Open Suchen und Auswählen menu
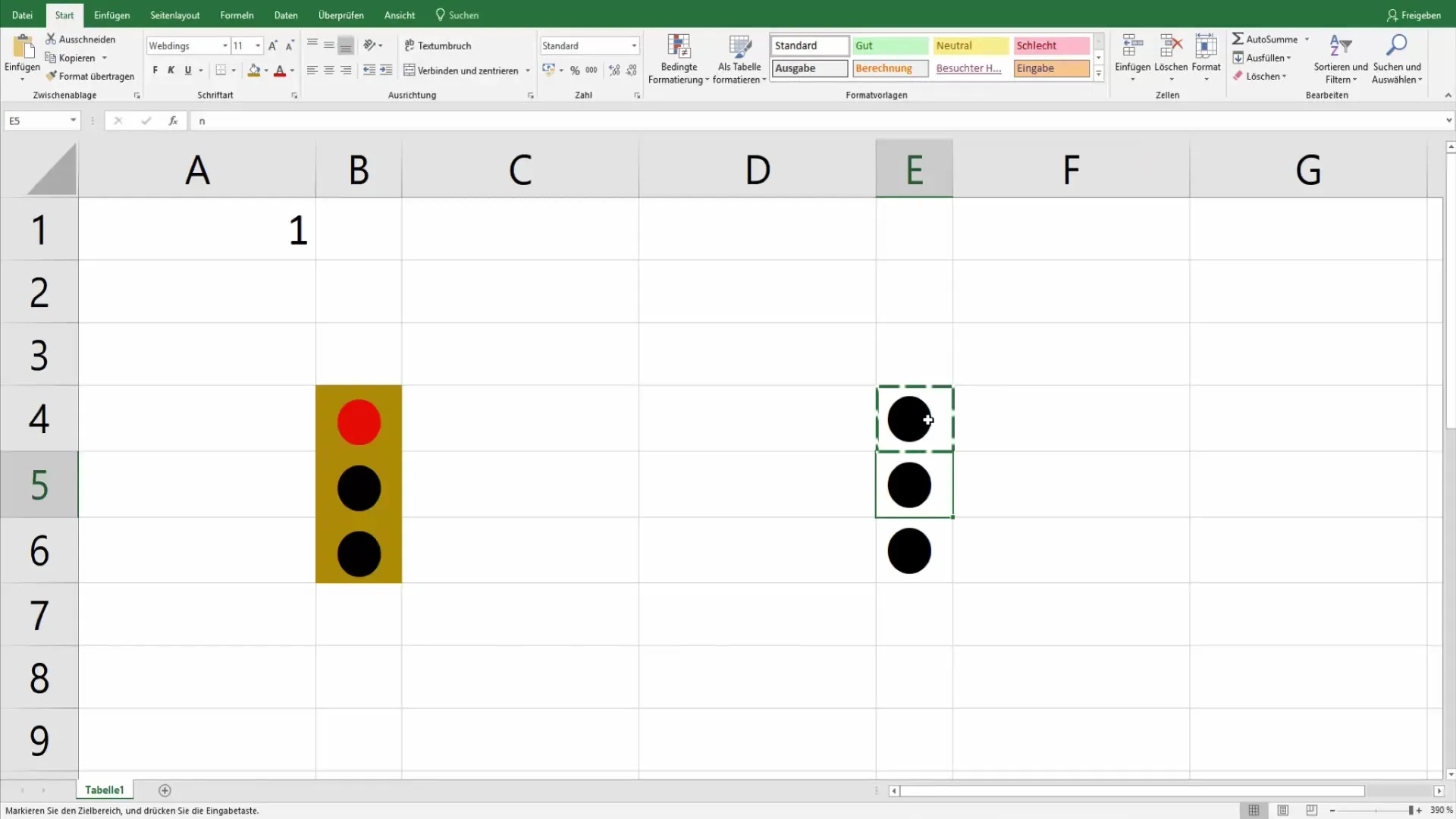 tap(1397, 59)
